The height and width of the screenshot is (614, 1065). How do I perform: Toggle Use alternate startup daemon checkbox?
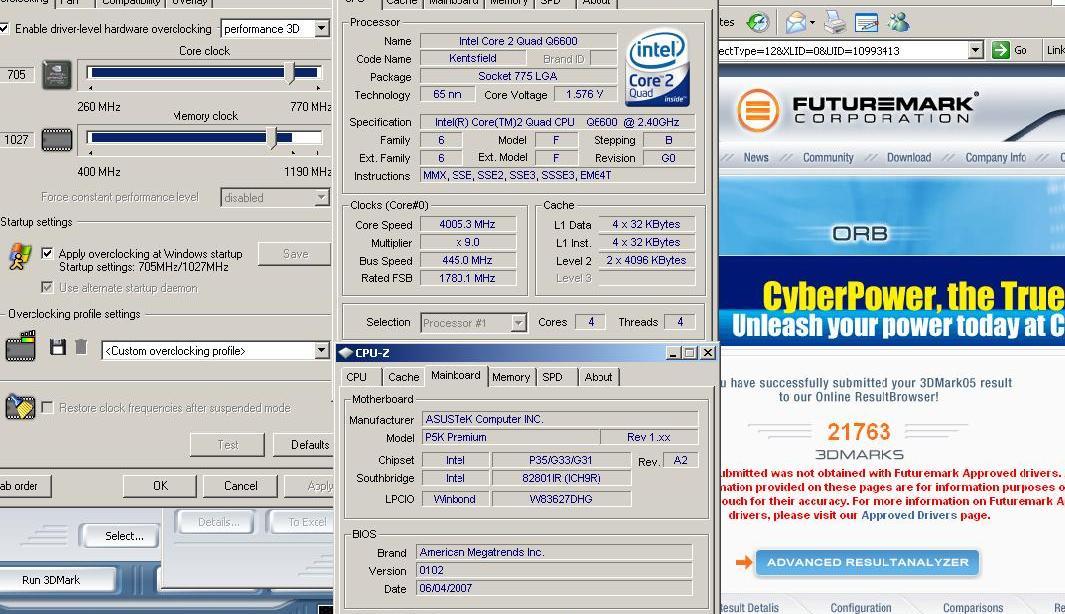click(x=47, y=287)
